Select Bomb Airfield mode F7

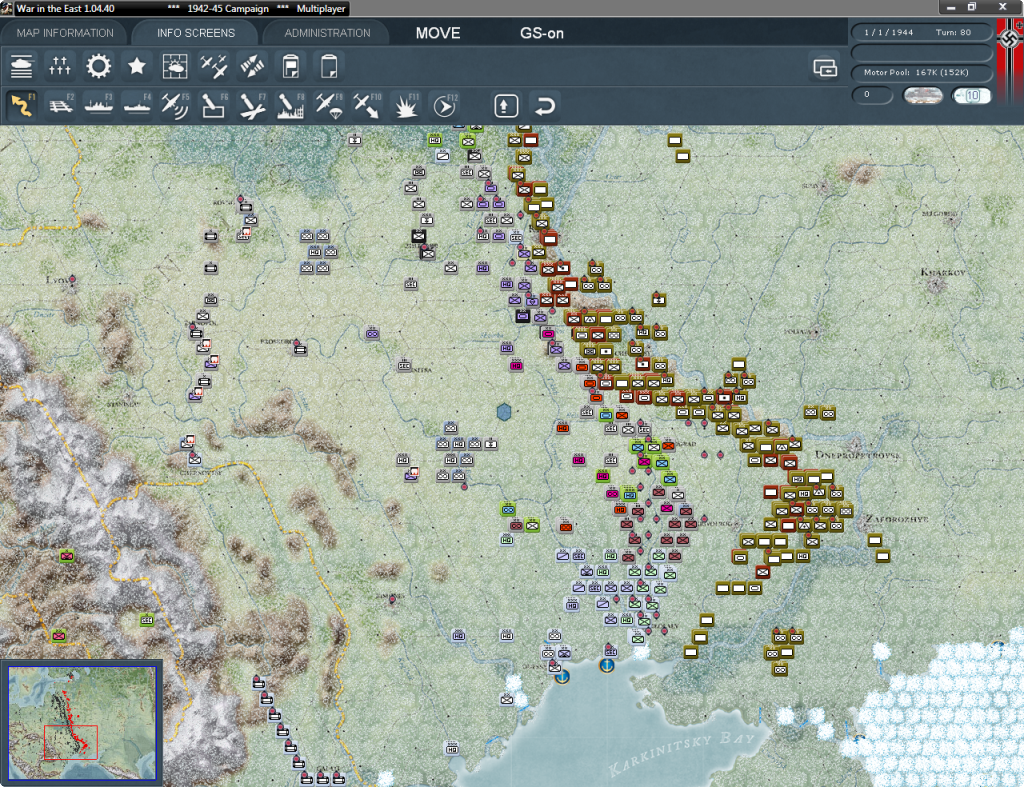pos(252,105)
